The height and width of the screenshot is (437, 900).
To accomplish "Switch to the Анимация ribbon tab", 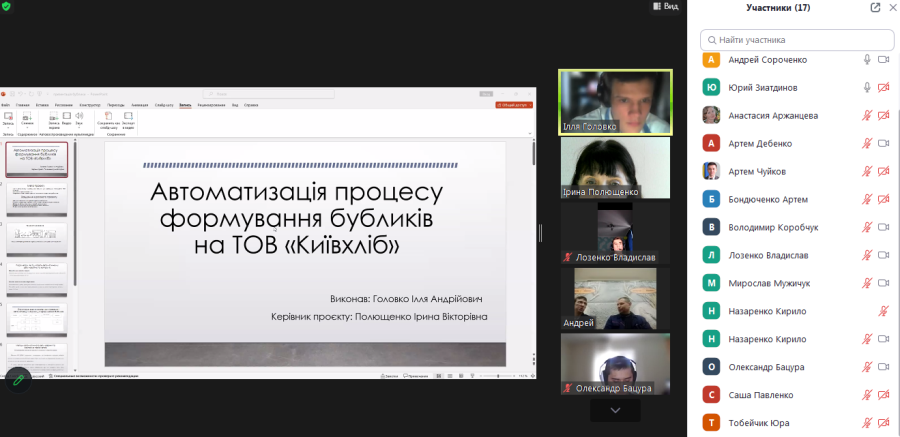I will tap(139, 105).
